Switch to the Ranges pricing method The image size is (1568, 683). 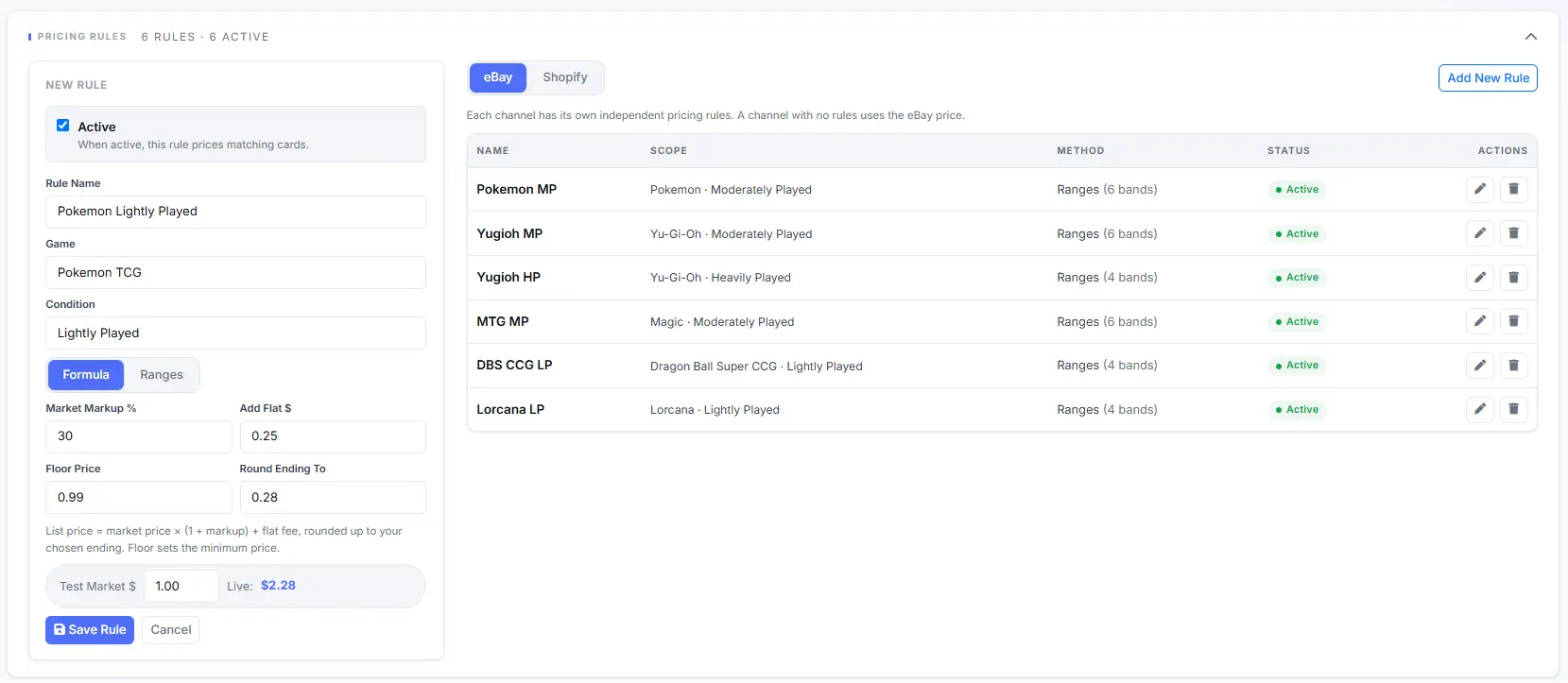tap(162, 375)
